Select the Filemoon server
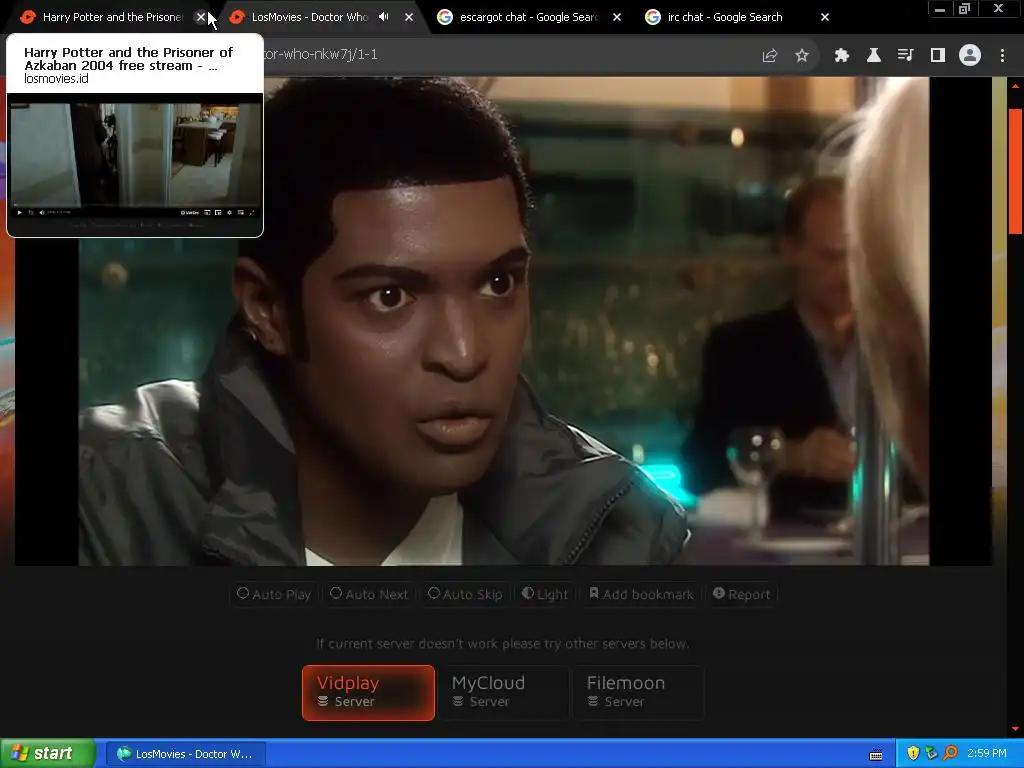The width and height of the screenshot is (1024, 768). [x=639, y=693]
